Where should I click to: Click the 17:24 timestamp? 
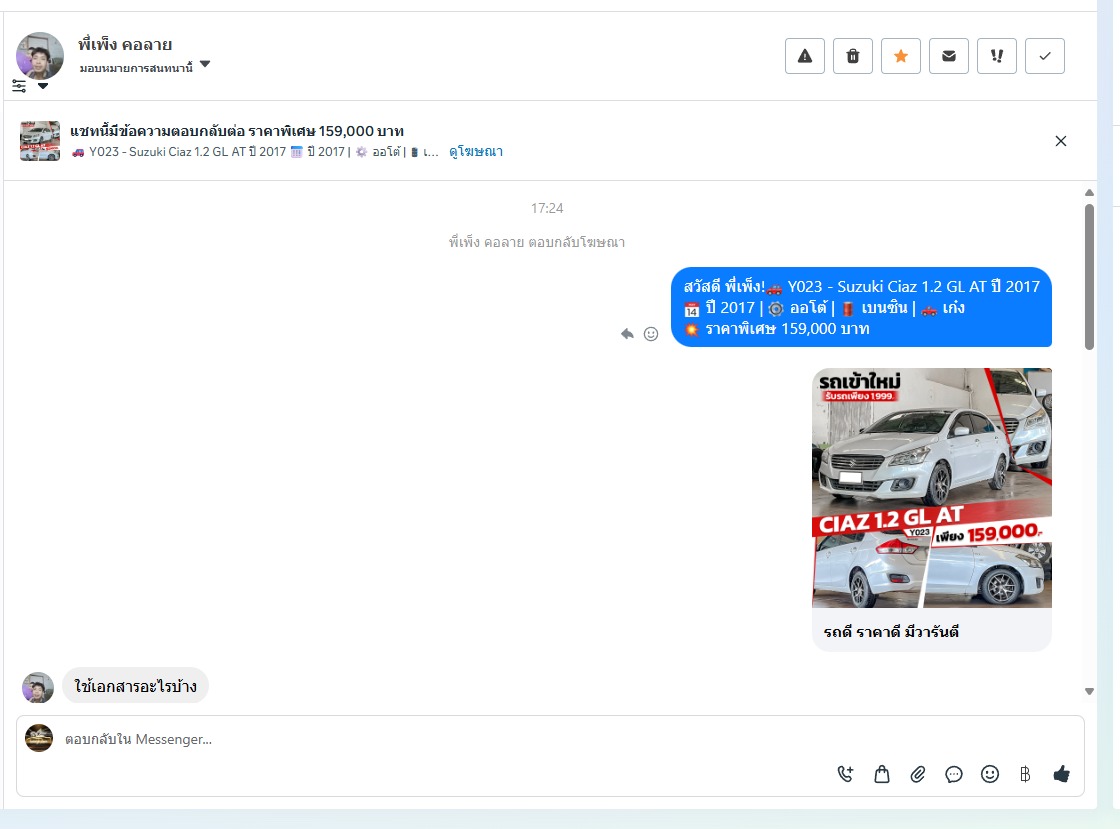tap(547, 208)
